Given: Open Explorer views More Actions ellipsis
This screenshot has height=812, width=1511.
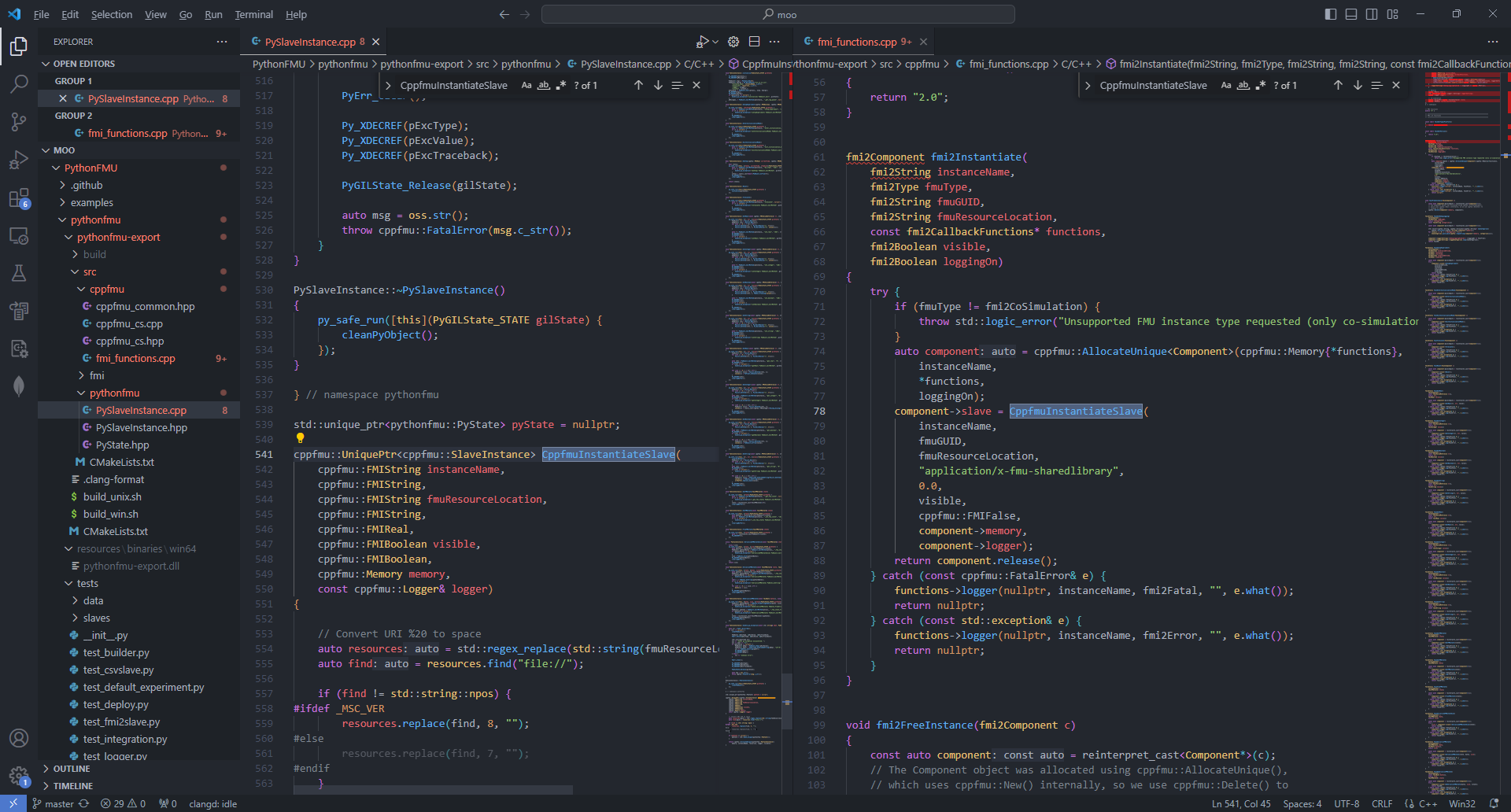Looking at the screenshot, I should point(222,42).
